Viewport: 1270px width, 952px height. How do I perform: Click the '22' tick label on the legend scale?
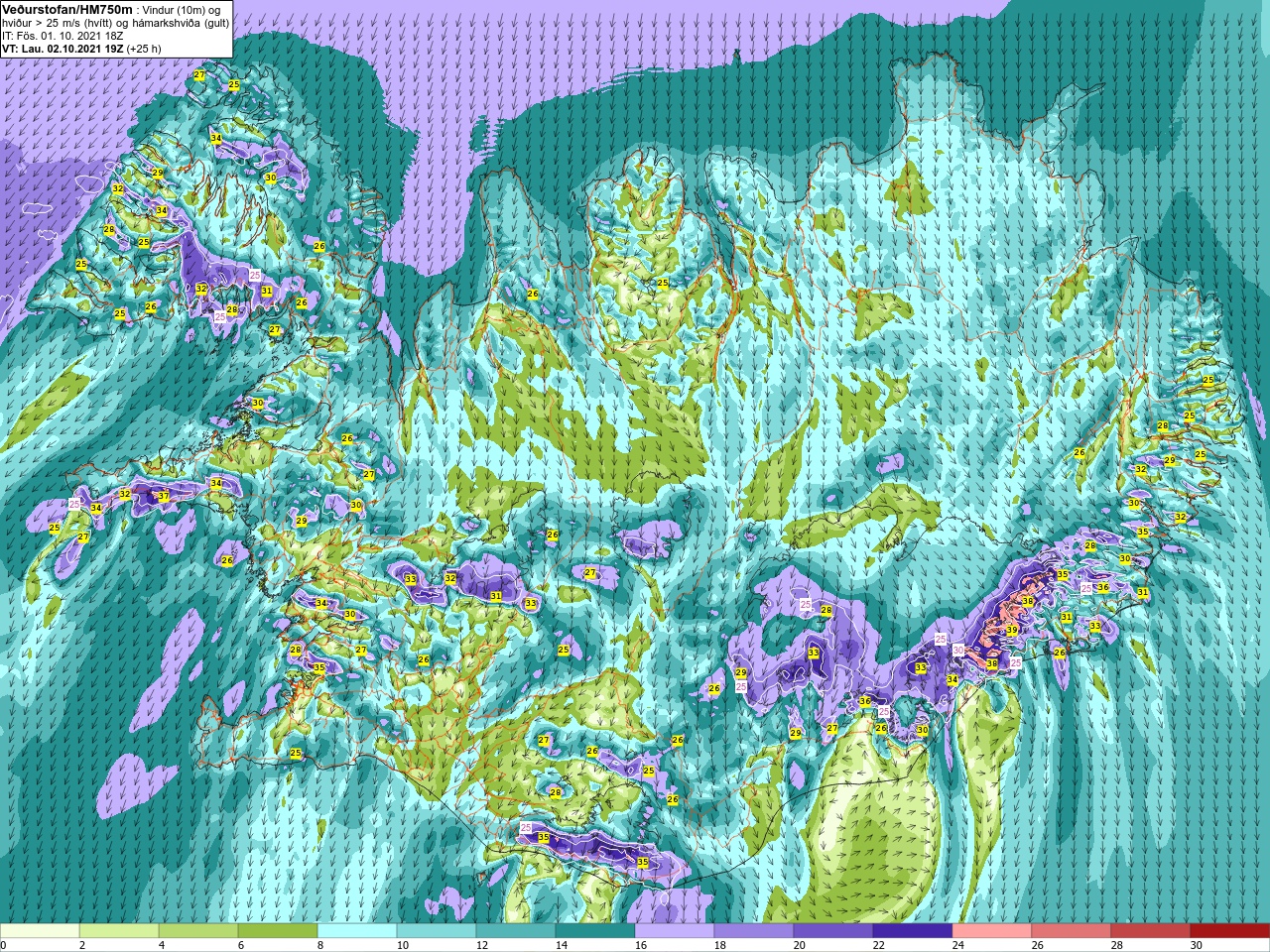(x=878, y=945)
